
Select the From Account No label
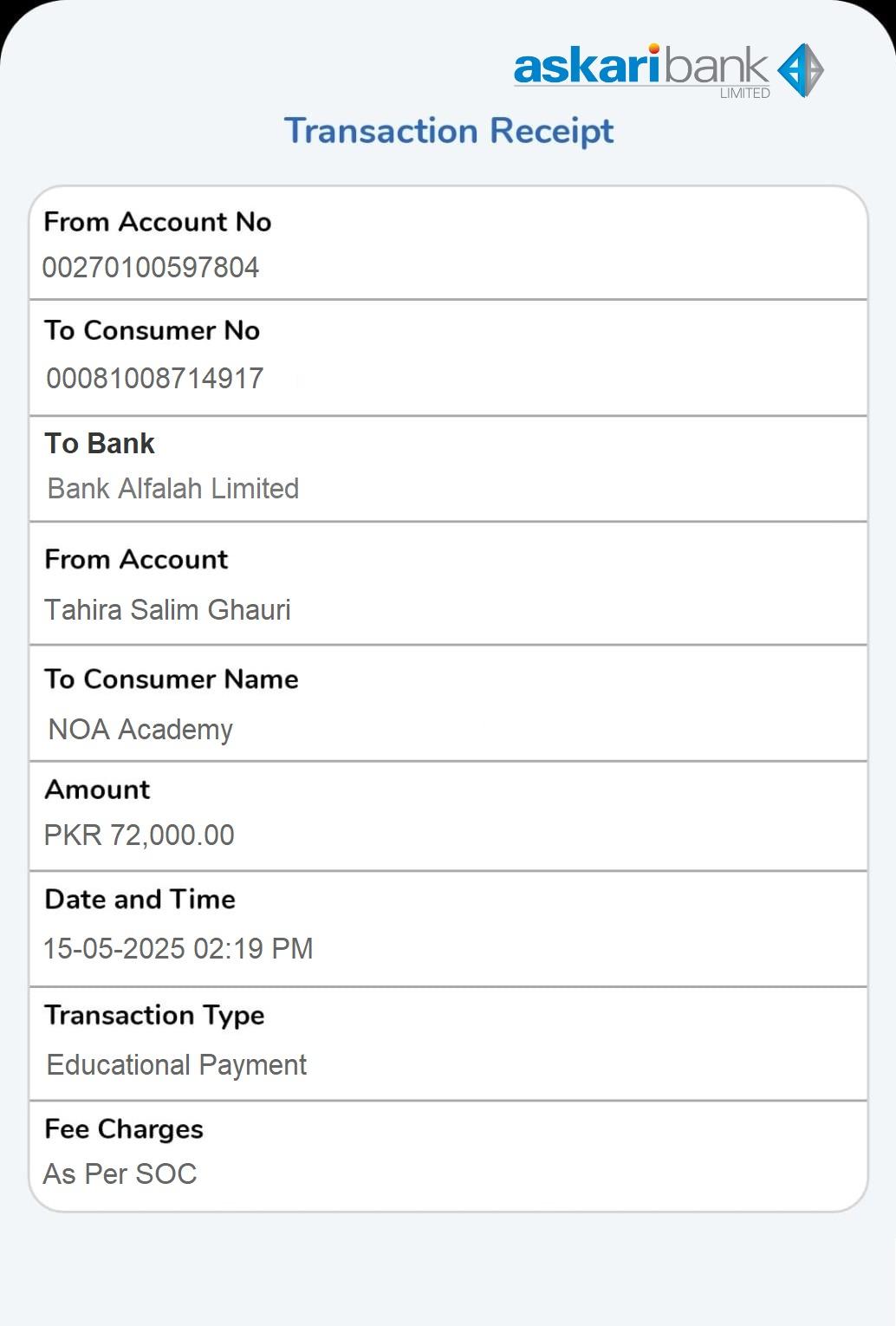(x=158, y=222)
